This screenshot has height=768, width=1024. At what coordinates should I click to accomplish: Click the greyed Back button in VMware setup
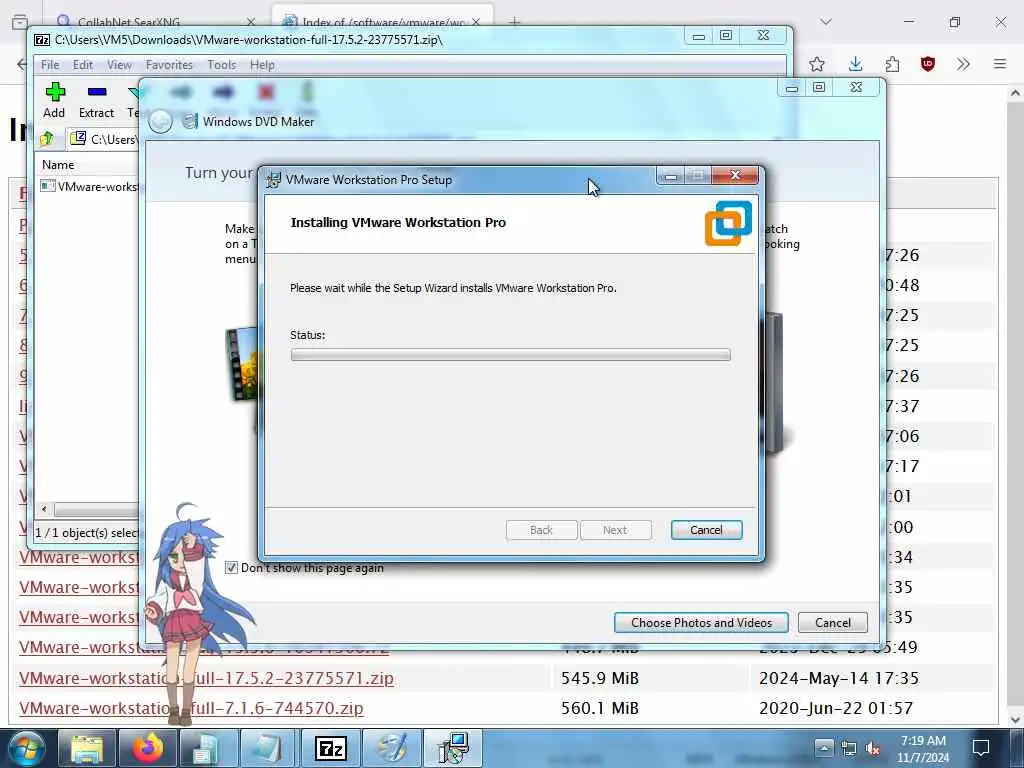(541, 530)
